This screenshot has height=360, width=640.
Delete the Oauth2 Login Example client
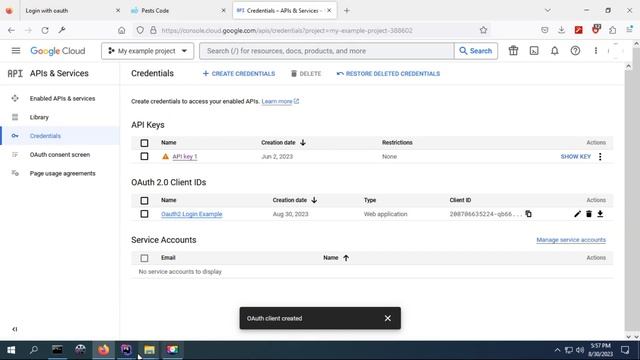[x=589, y=214]
